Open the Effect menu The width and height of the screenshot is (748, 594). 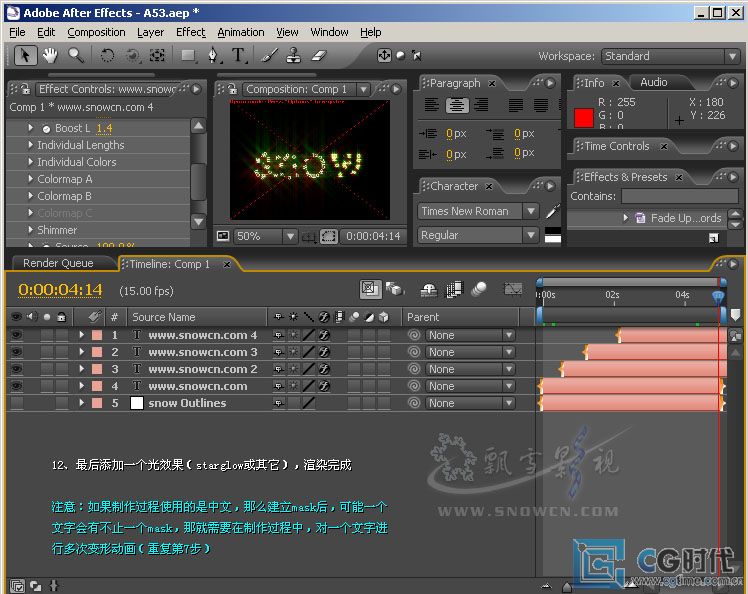tap(190, 32)
